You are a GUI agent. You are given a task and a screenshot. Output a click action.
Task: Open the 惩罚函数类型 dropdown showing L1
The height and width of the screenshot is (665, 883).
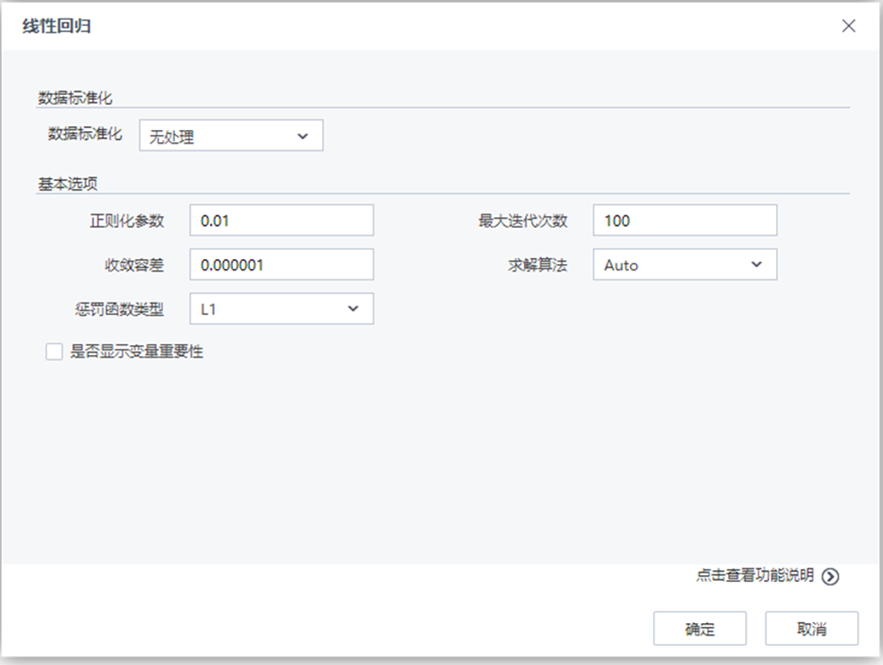pos(280,308)
